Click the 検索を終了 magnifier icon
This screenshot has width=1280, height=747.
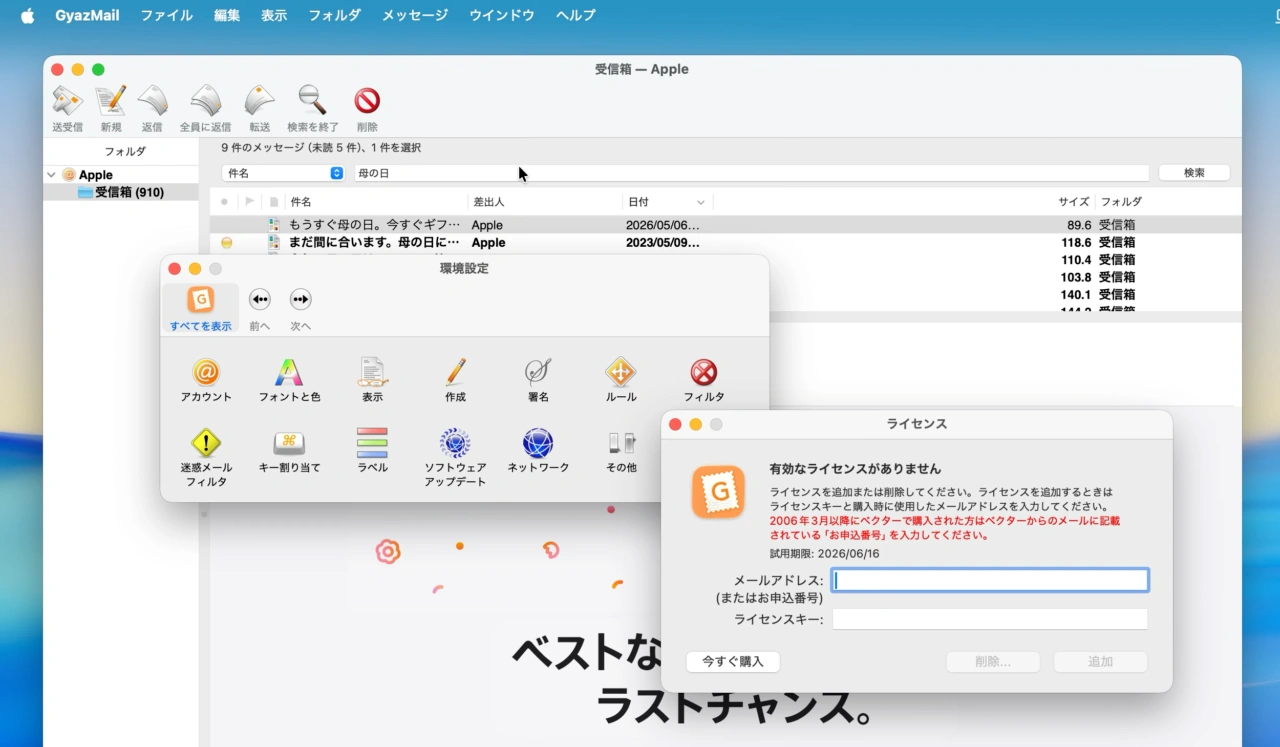coord(313,101)
